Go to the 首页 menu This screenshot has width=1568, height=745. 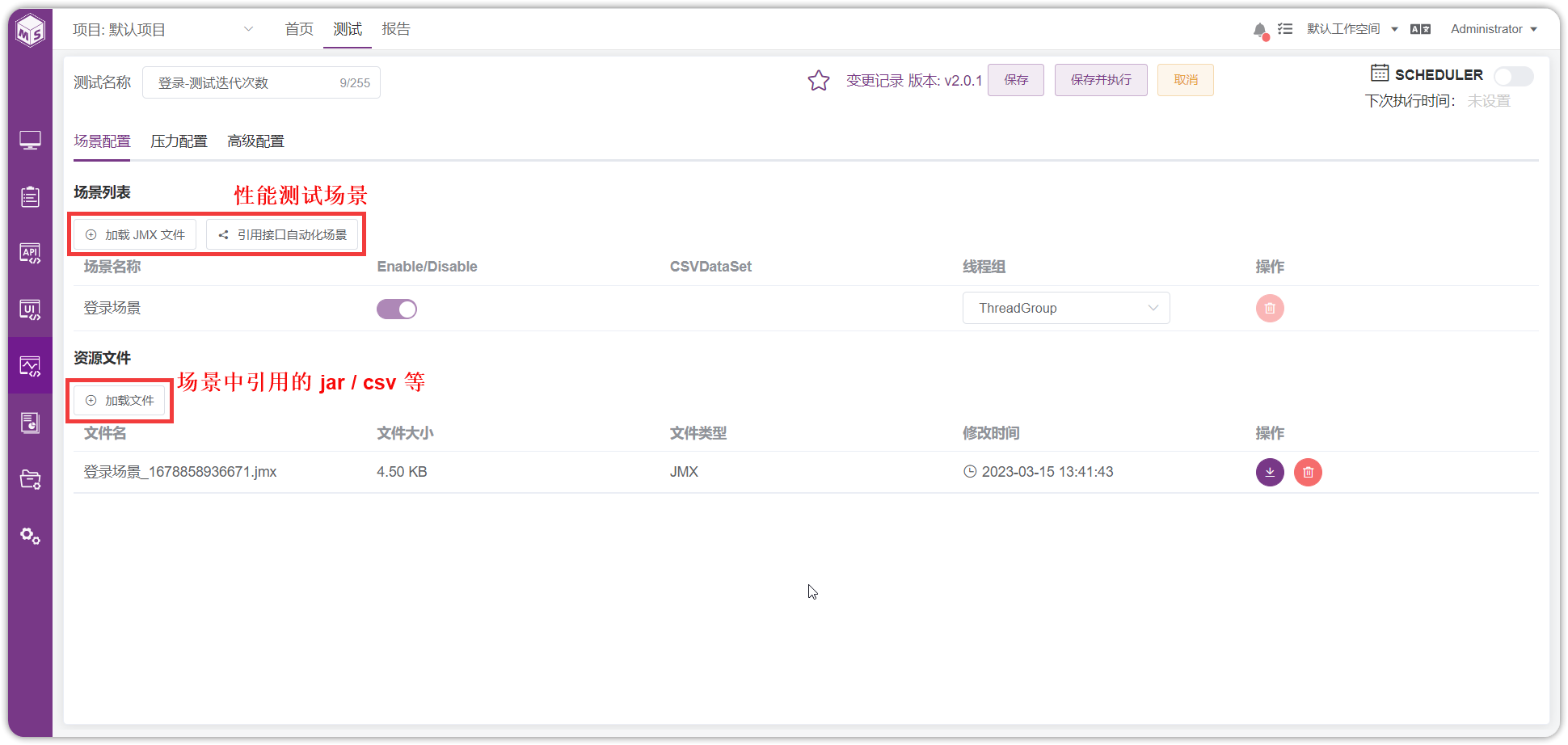(299, 29)
